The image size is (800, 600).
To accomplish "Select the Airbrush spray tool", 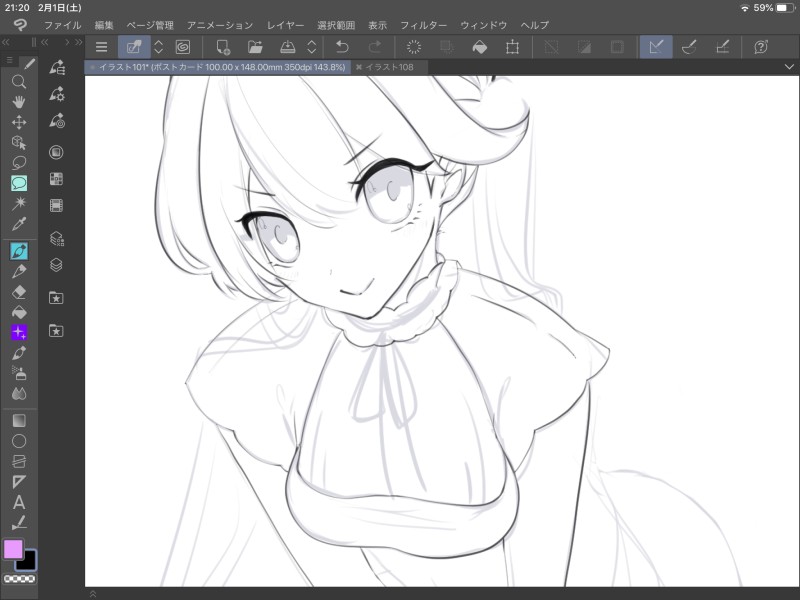I will [x=19, y=373].
